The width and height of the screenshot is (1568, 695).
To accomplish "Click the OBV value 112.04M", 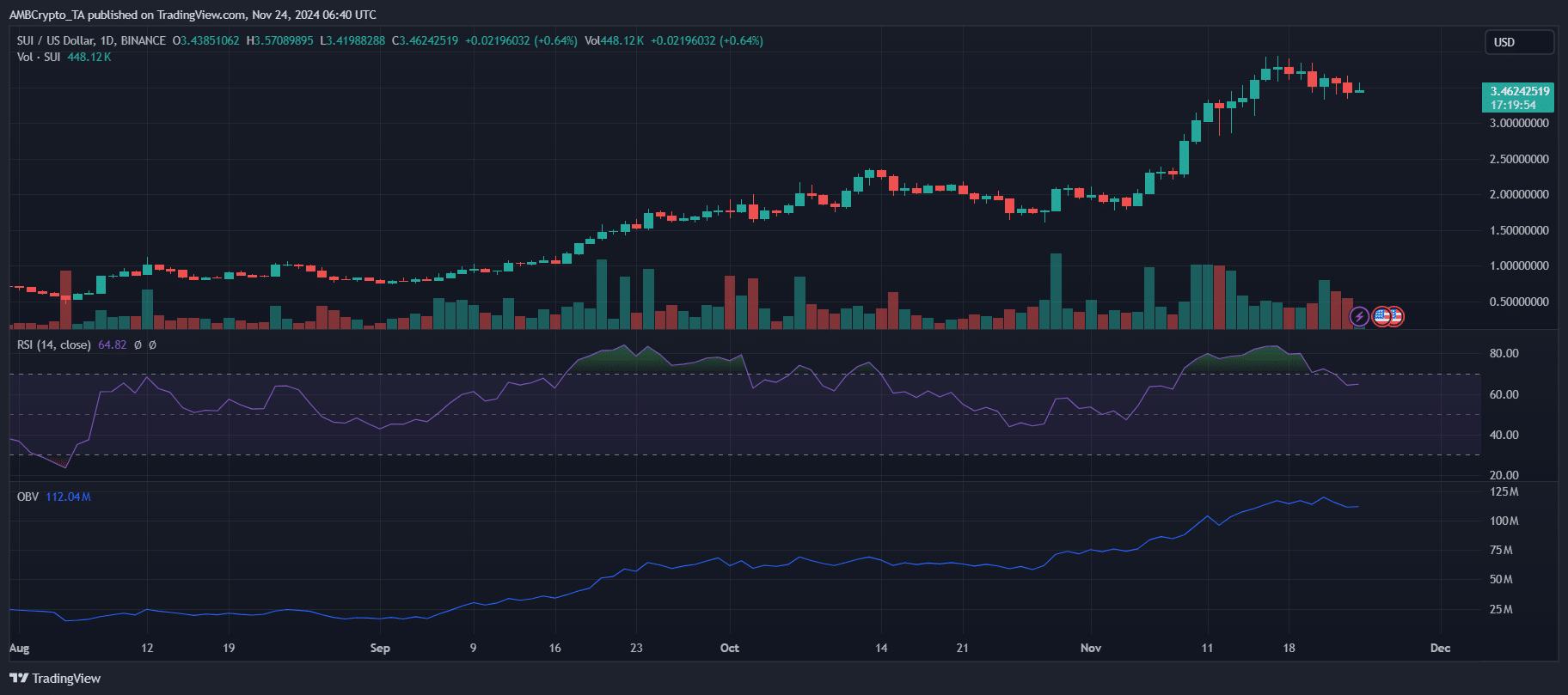I will click(x=69, y=497).
